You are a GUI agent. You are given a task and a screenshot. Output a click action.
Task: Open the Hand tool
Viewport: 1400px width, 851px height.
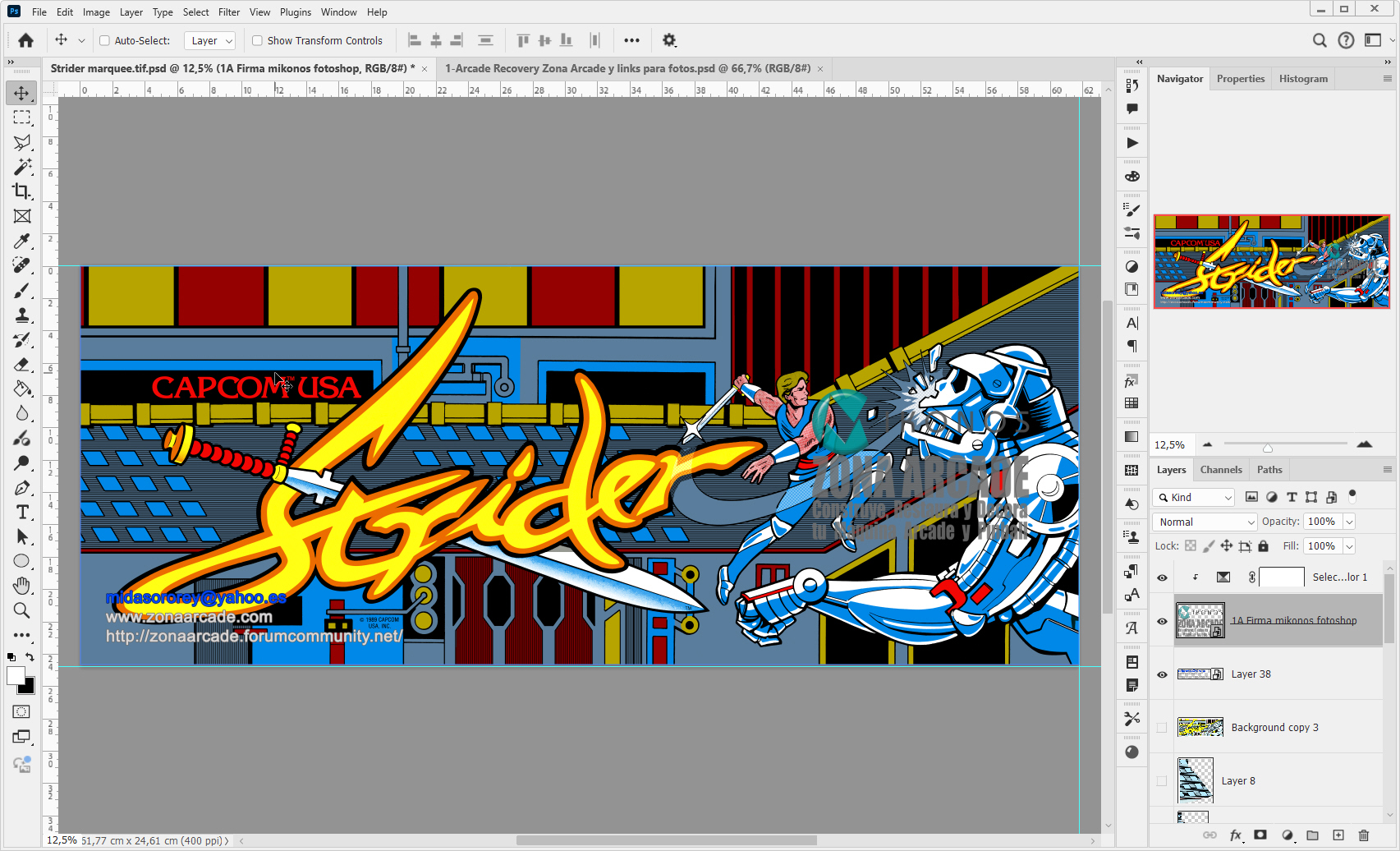(x=22, y=586)
